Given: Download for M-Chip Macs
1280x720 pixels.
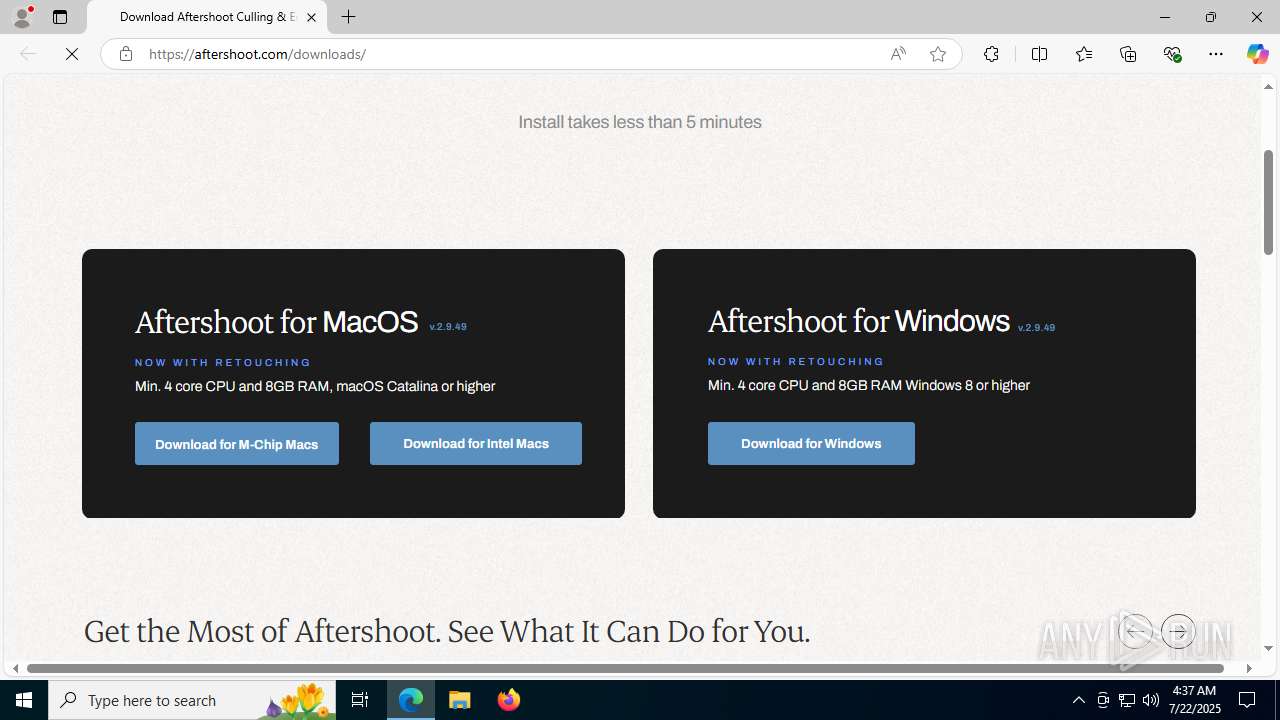Looking at the screenshot, I should point(237,444).
